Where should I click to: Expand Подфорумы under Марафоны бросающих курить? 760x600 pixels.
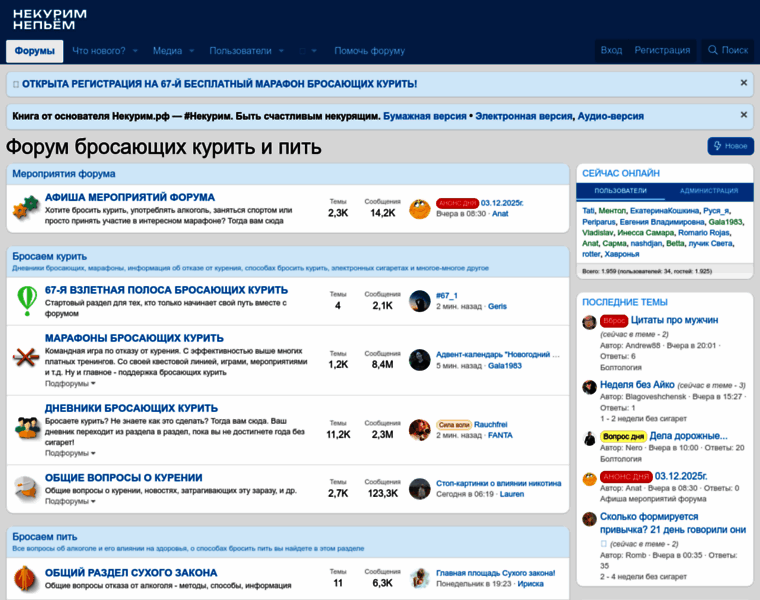[70, 383]
